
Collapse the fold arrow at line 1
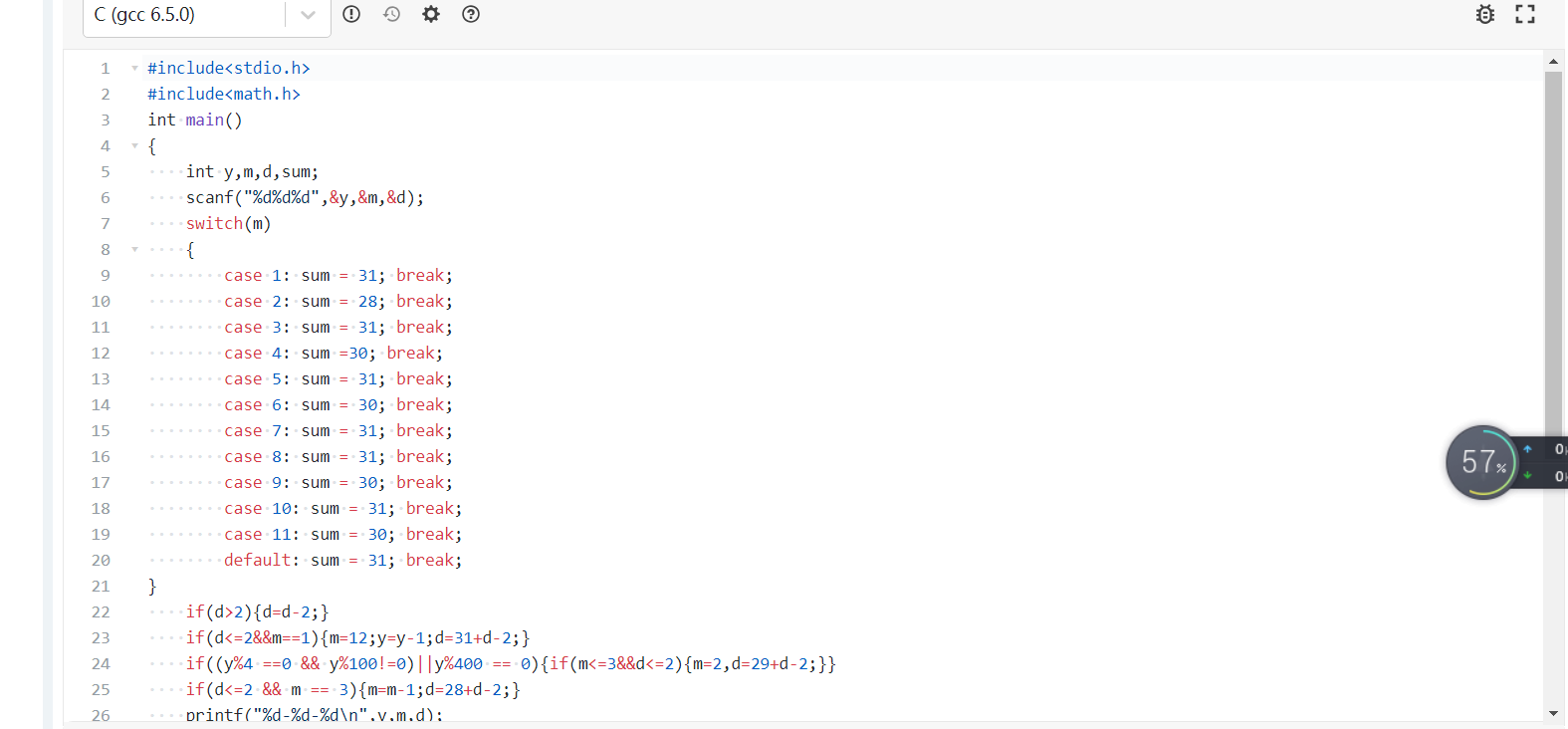134,68
